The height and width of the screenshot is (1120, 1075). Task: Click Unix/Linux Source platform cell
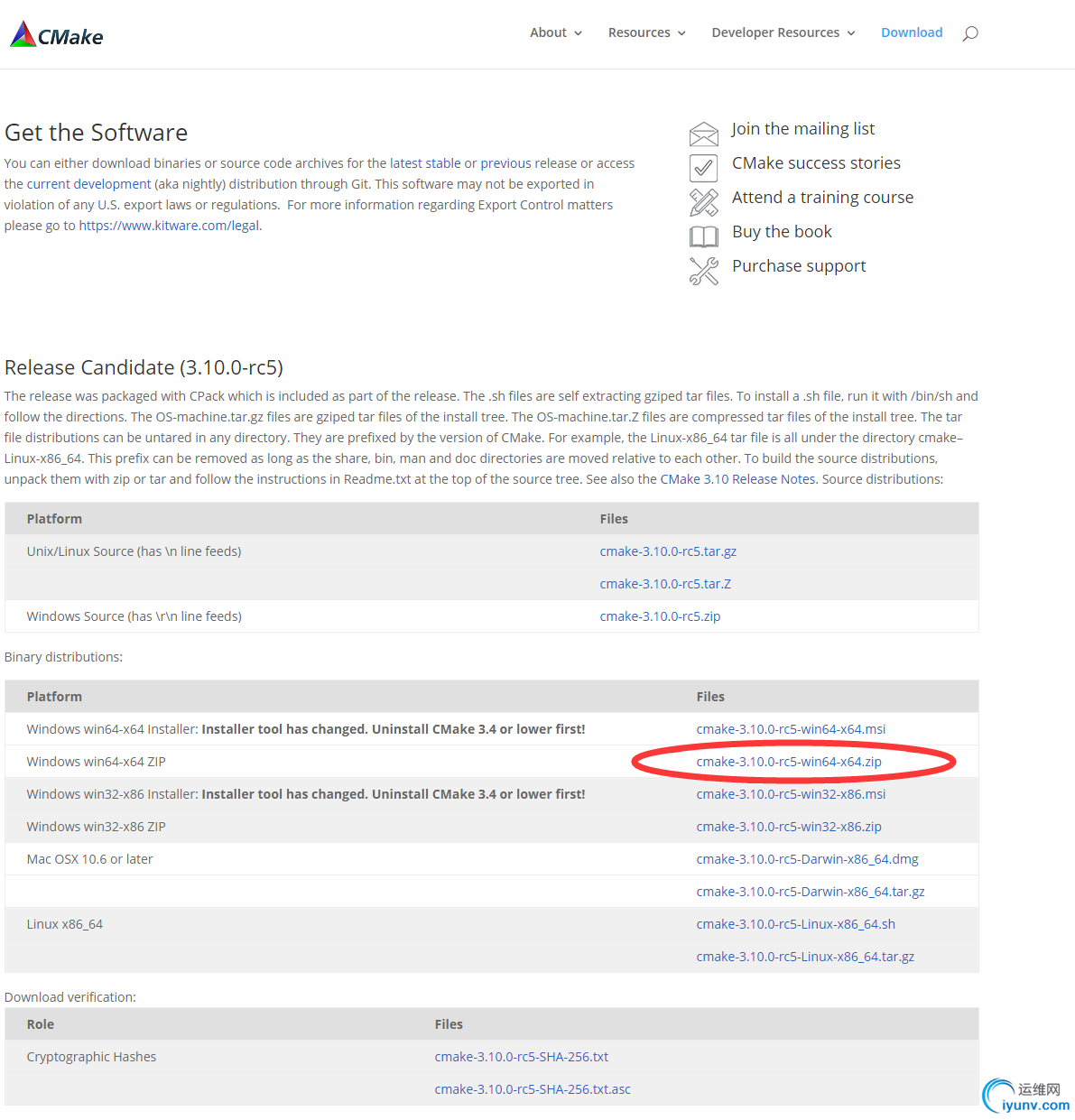coord(134,551)
